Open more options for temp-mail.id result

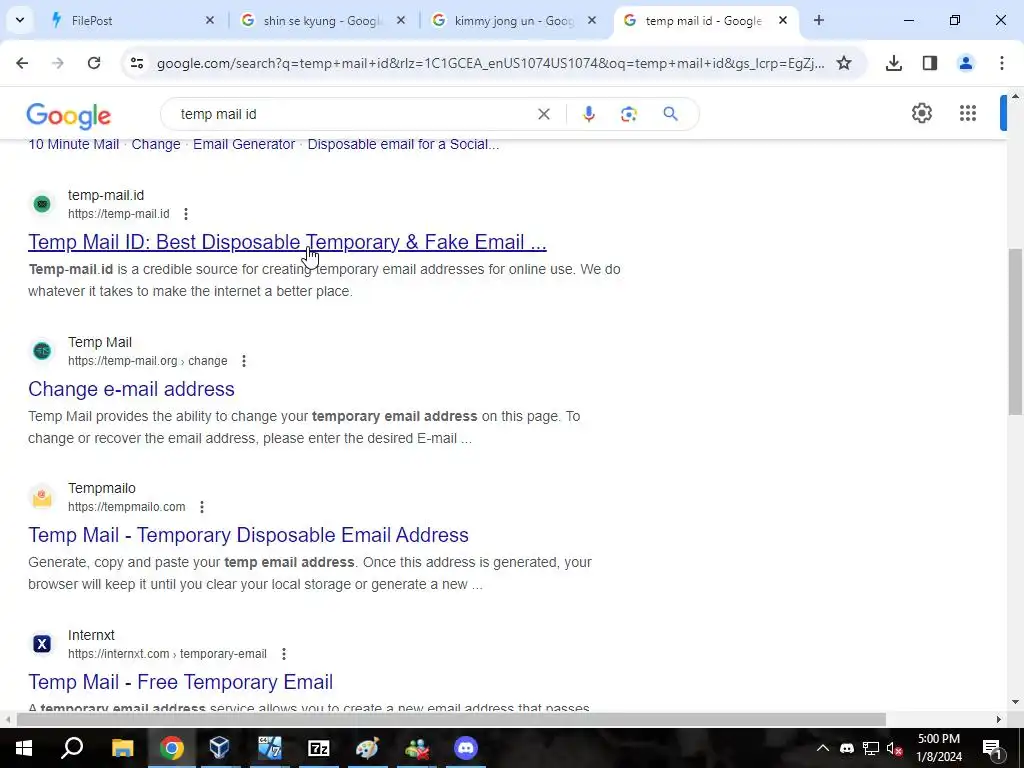point(186,214)
